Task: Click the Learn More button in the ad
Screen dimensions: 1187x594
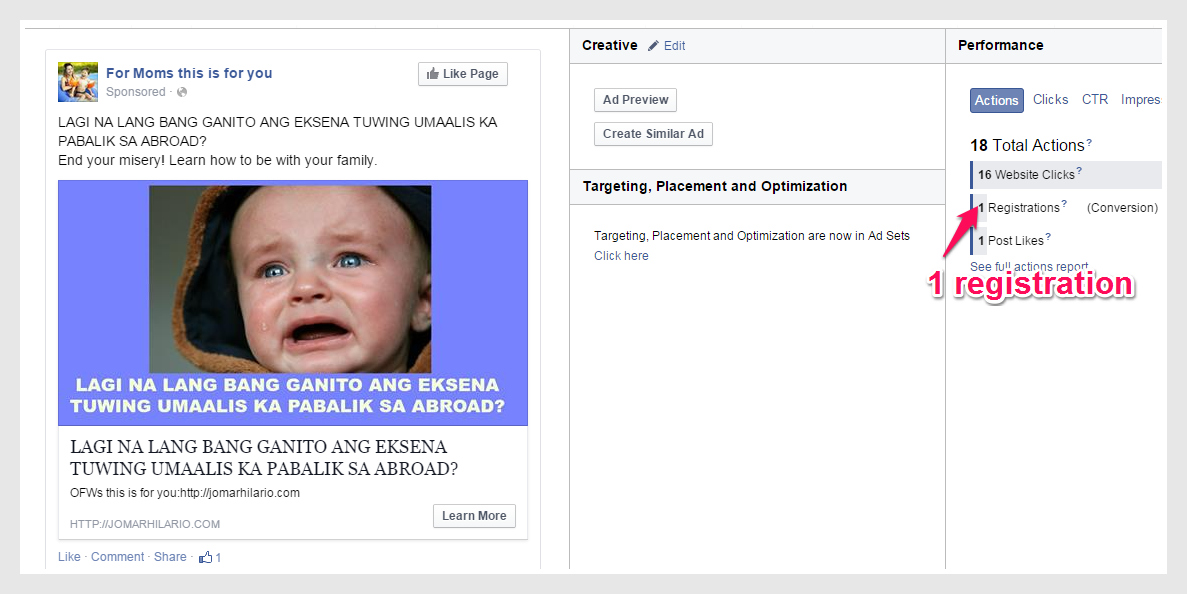Action: (x=474, y=516)
